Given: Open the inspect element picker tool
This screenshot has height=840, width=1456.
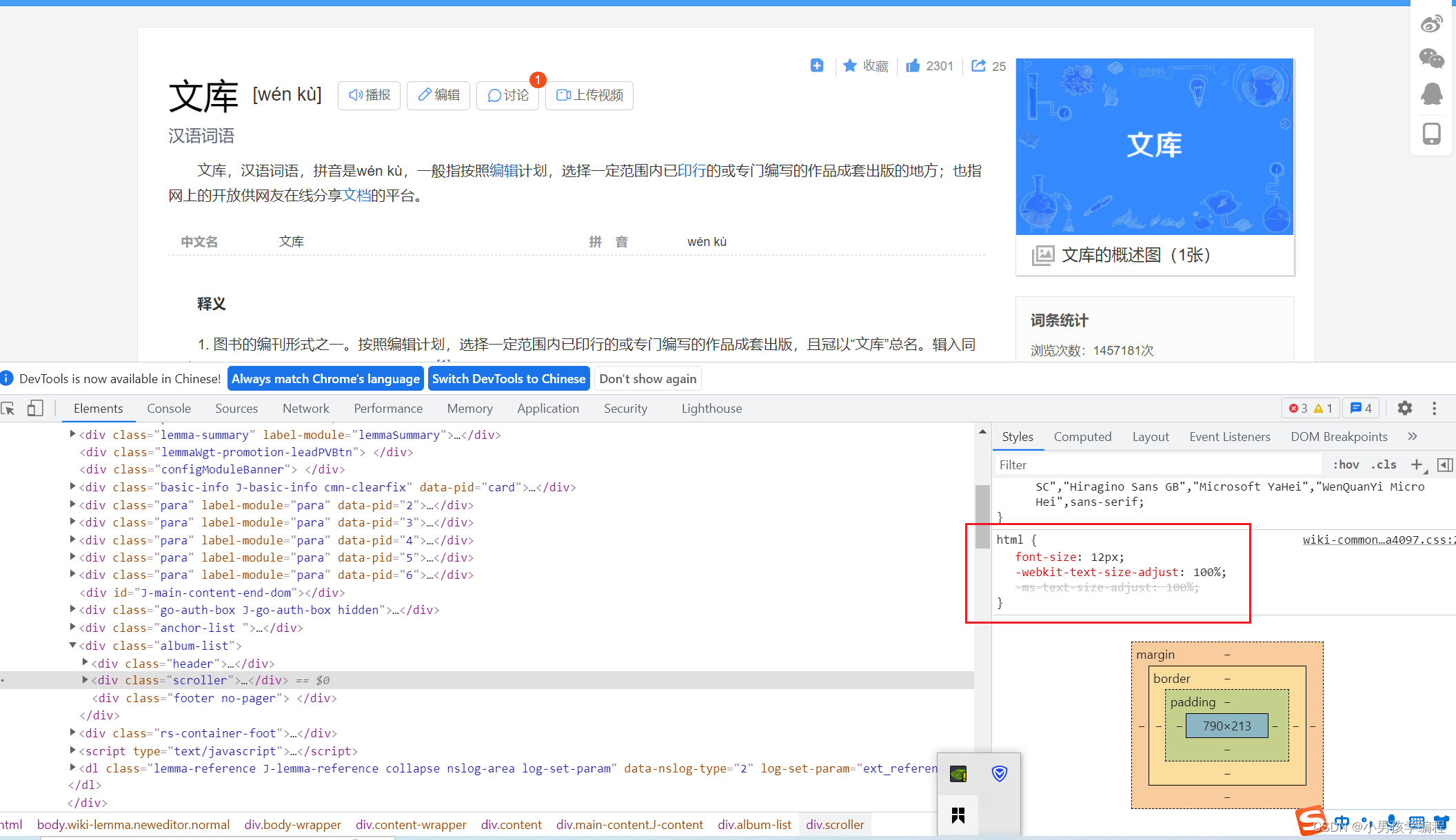Looking at the screenshot, I should 8,409.
